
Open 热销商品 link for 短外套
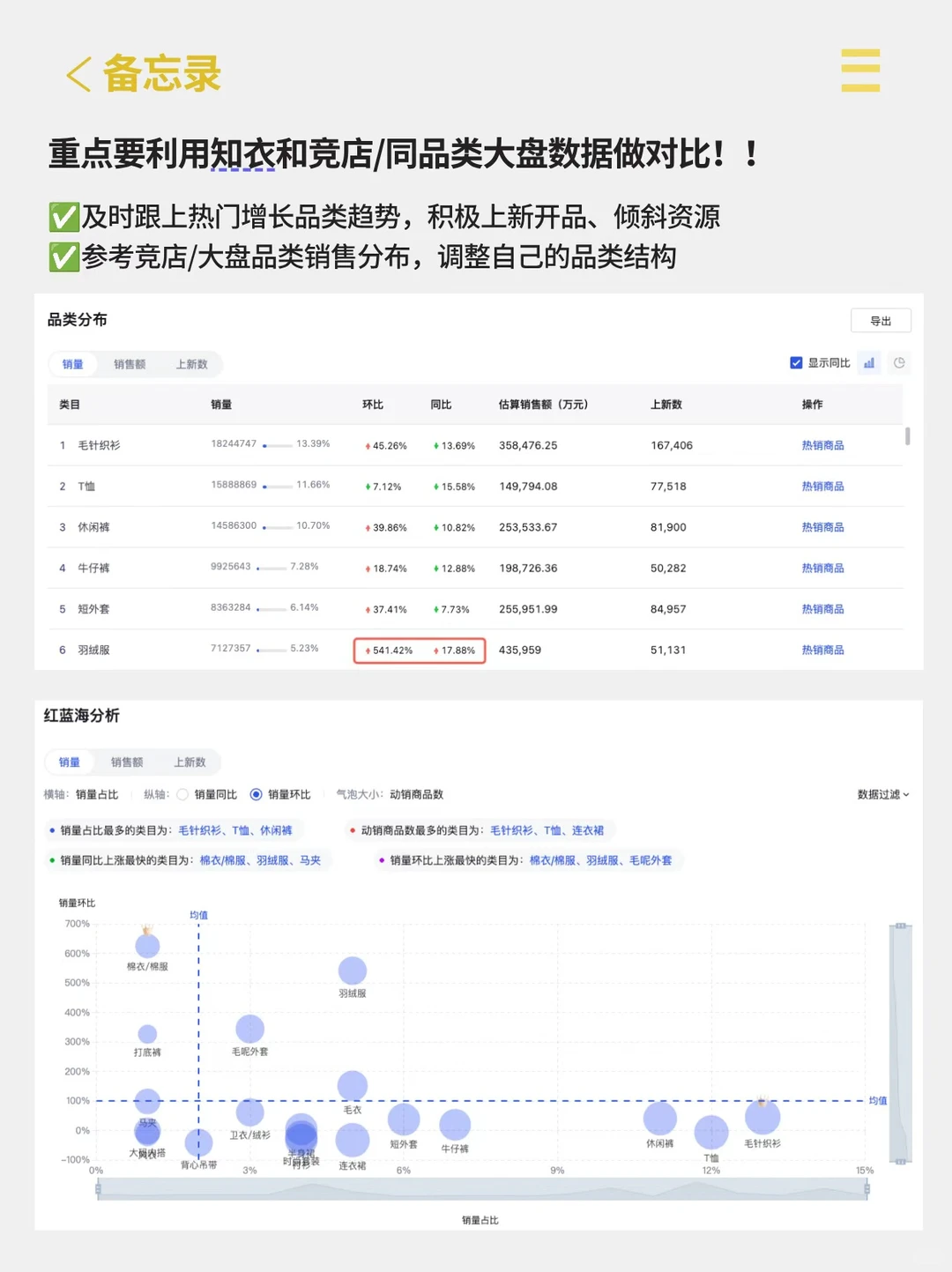822,609
